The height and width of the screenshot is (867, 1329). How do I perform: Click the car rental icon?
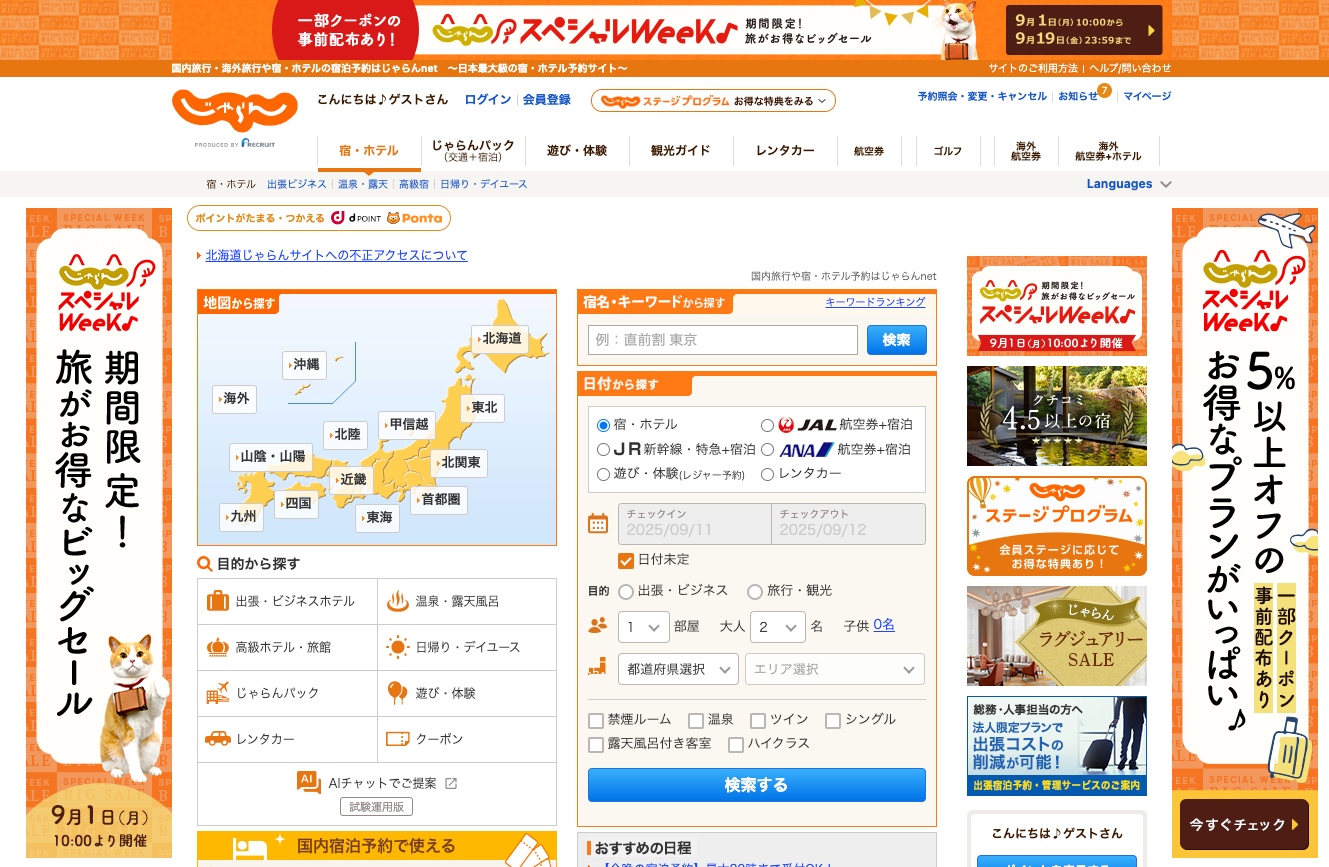coord(218,739)
